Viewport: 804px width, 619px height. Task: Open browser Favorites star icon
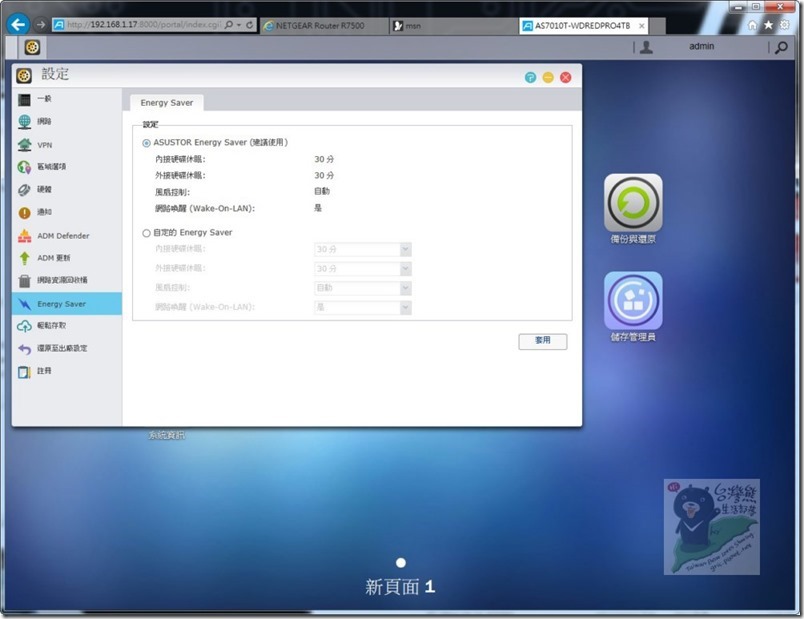768,25
